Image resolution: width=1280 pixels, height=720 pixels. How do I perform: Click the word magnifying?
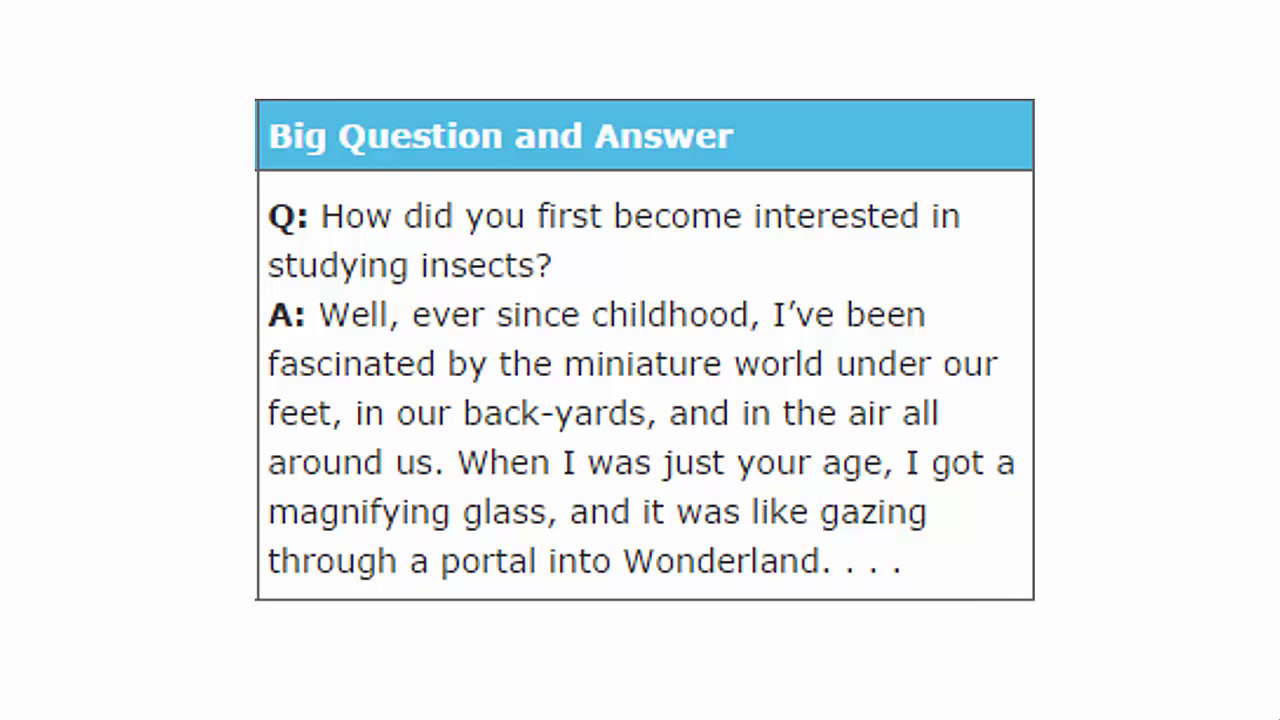tap(359, 512)
